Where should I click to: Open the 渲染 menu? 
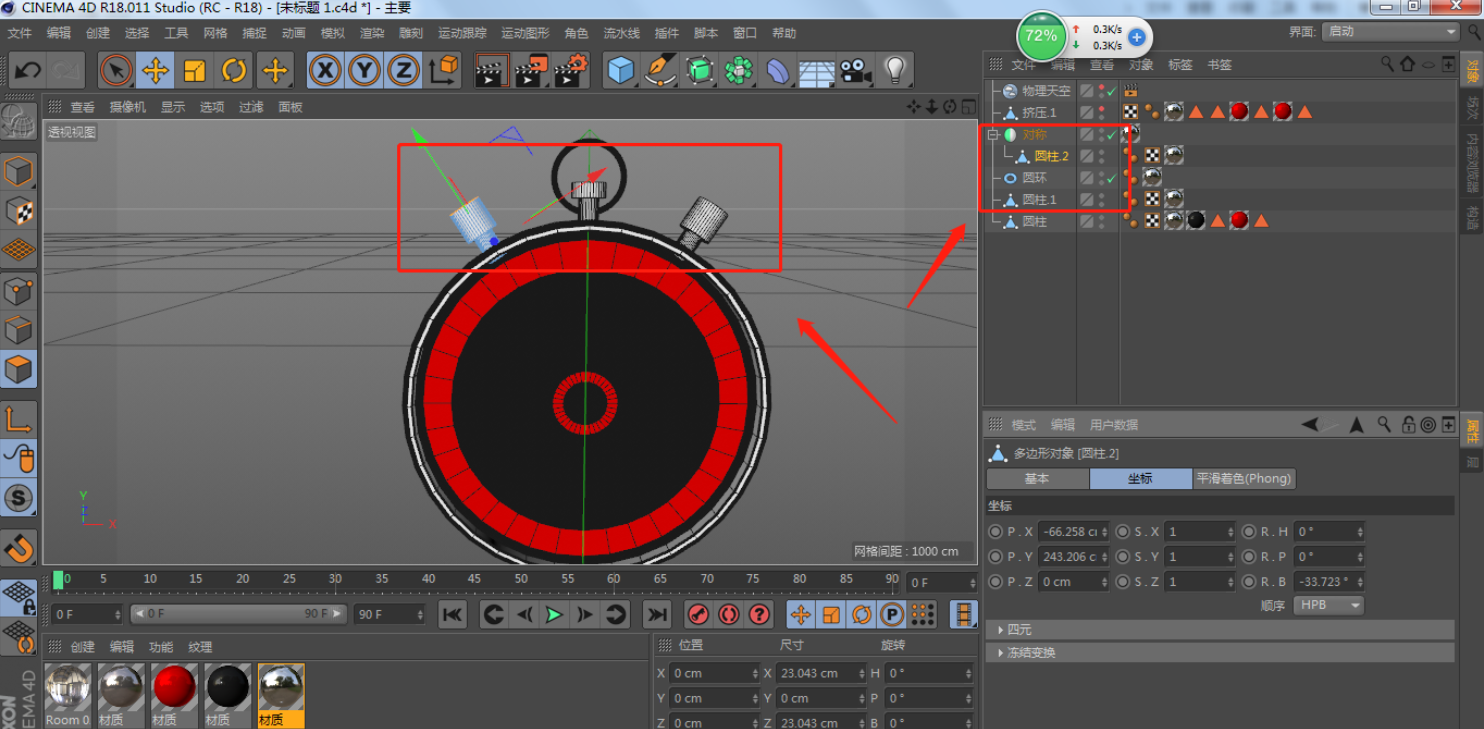[x=372, y=33]
